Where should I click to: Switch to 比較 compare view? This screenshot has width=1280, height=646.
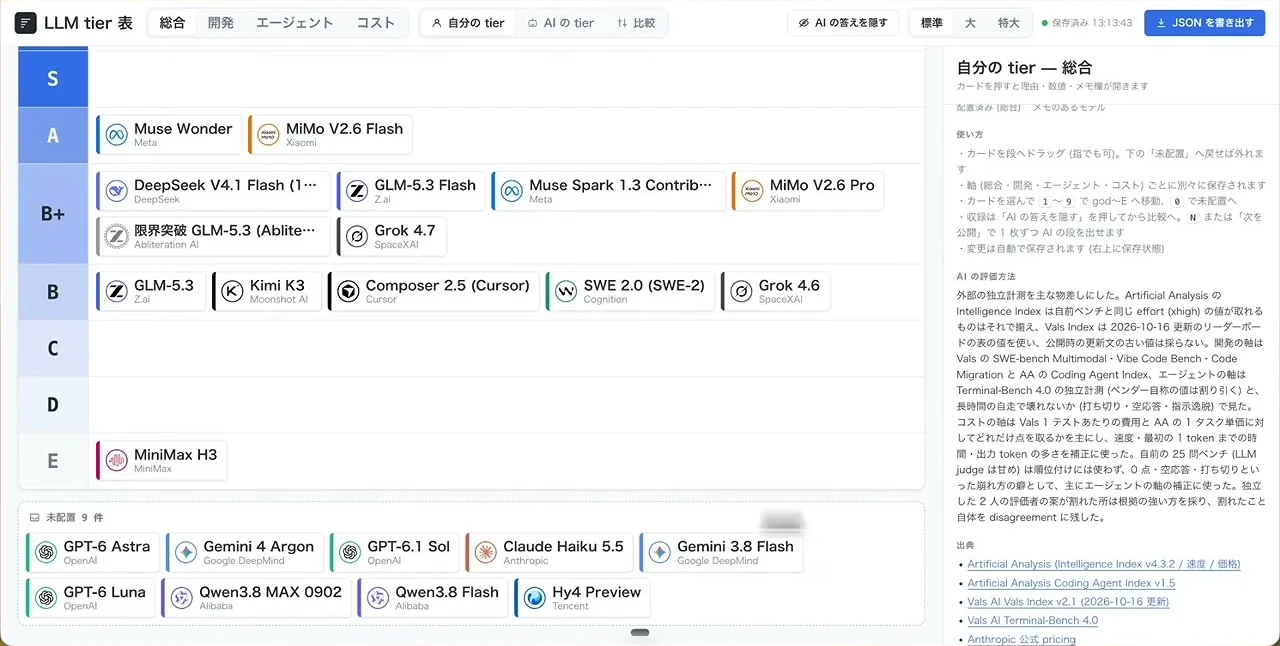pos(636,23)
